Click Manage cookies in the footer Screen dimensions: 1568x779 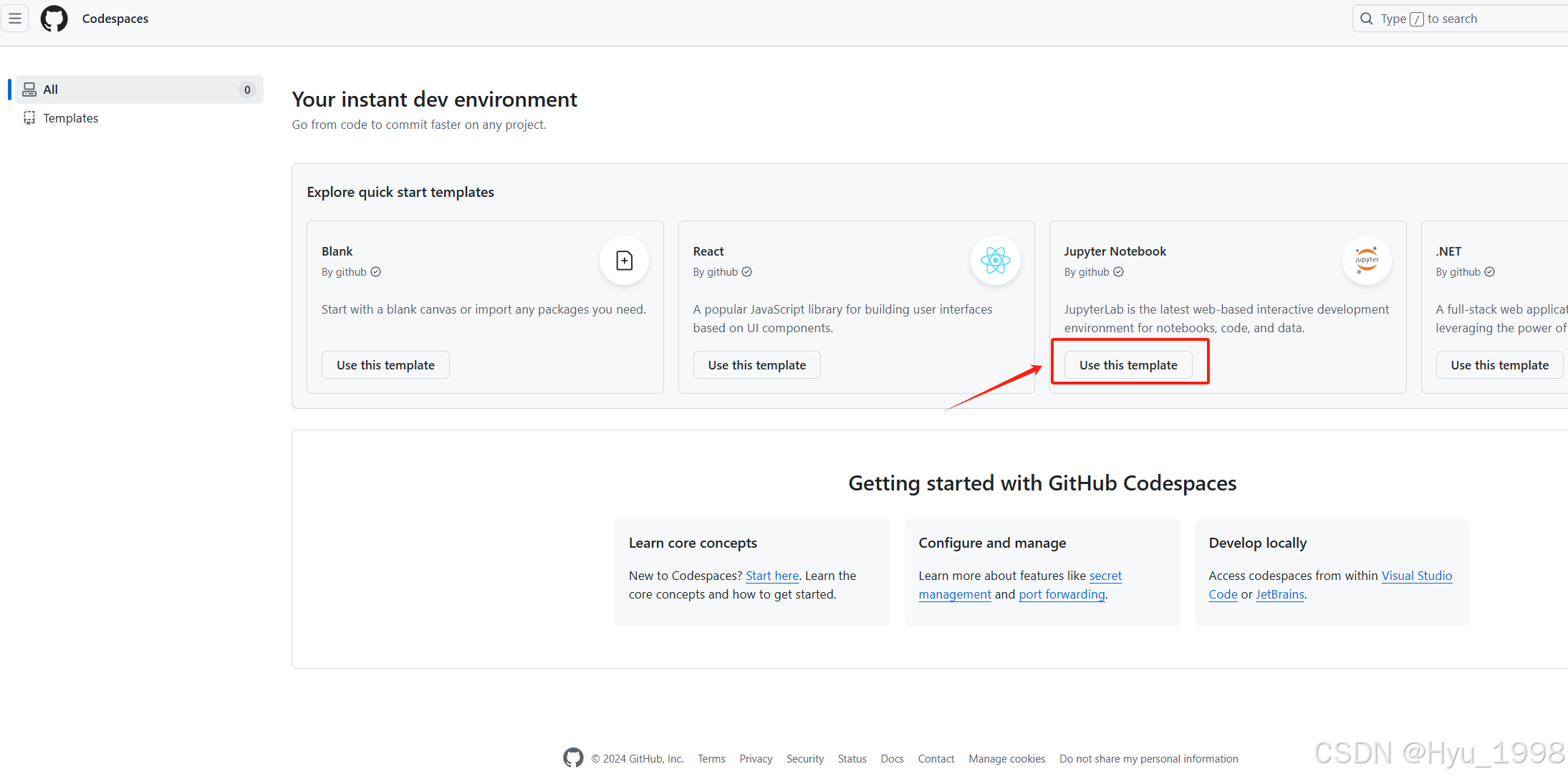pos(1006,758)
